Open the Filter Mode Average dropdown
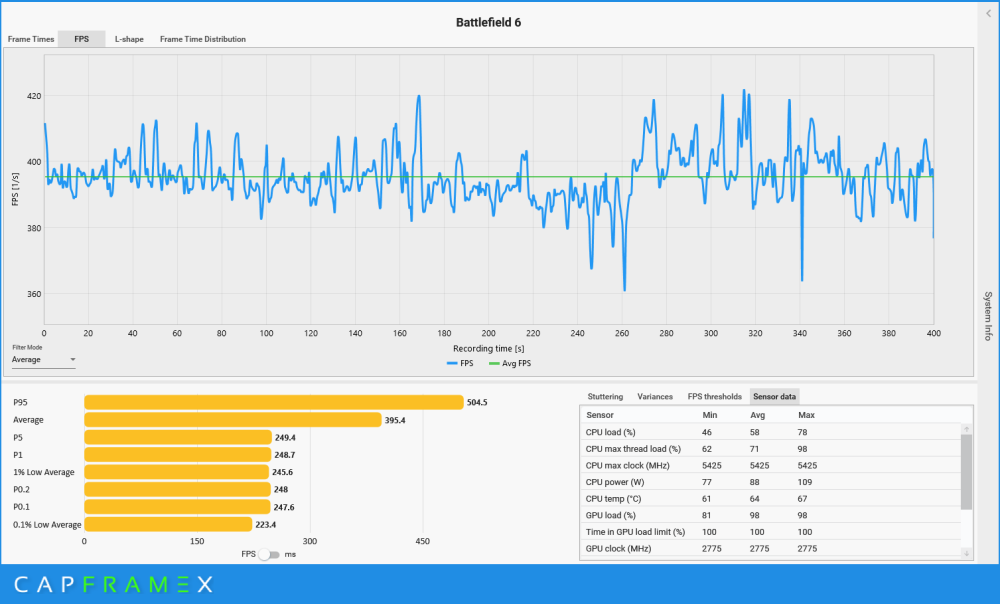 click(x=43, y=360)
